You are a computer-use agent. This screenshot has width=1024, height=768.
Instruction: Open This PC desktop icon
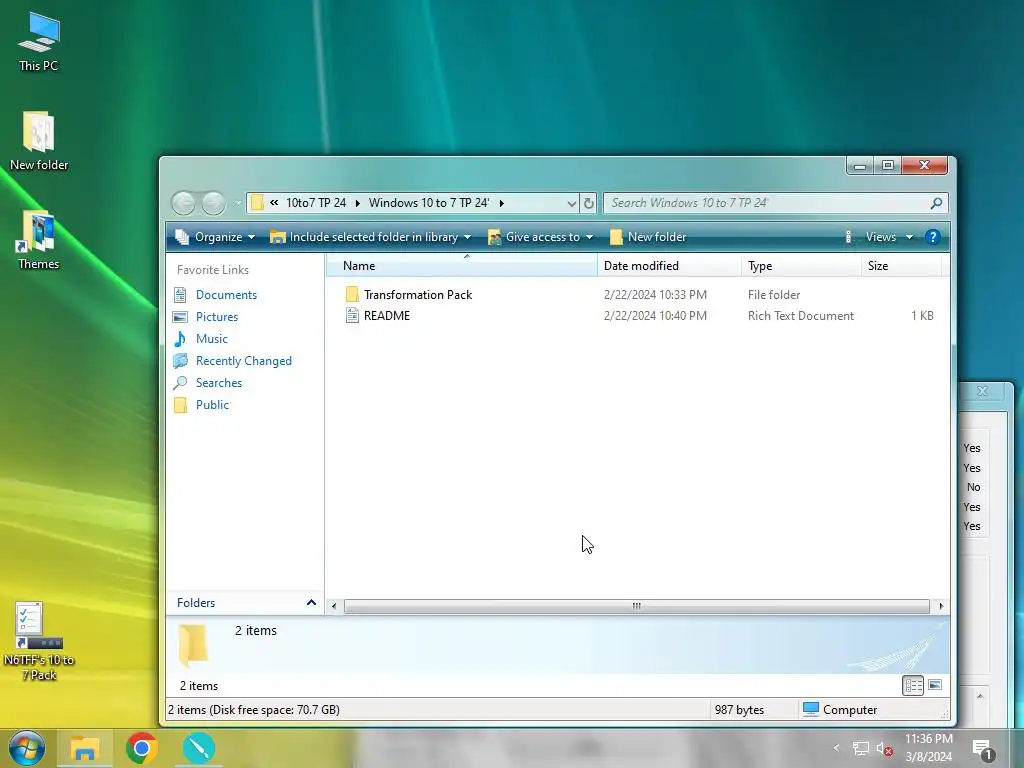[39, 42]
